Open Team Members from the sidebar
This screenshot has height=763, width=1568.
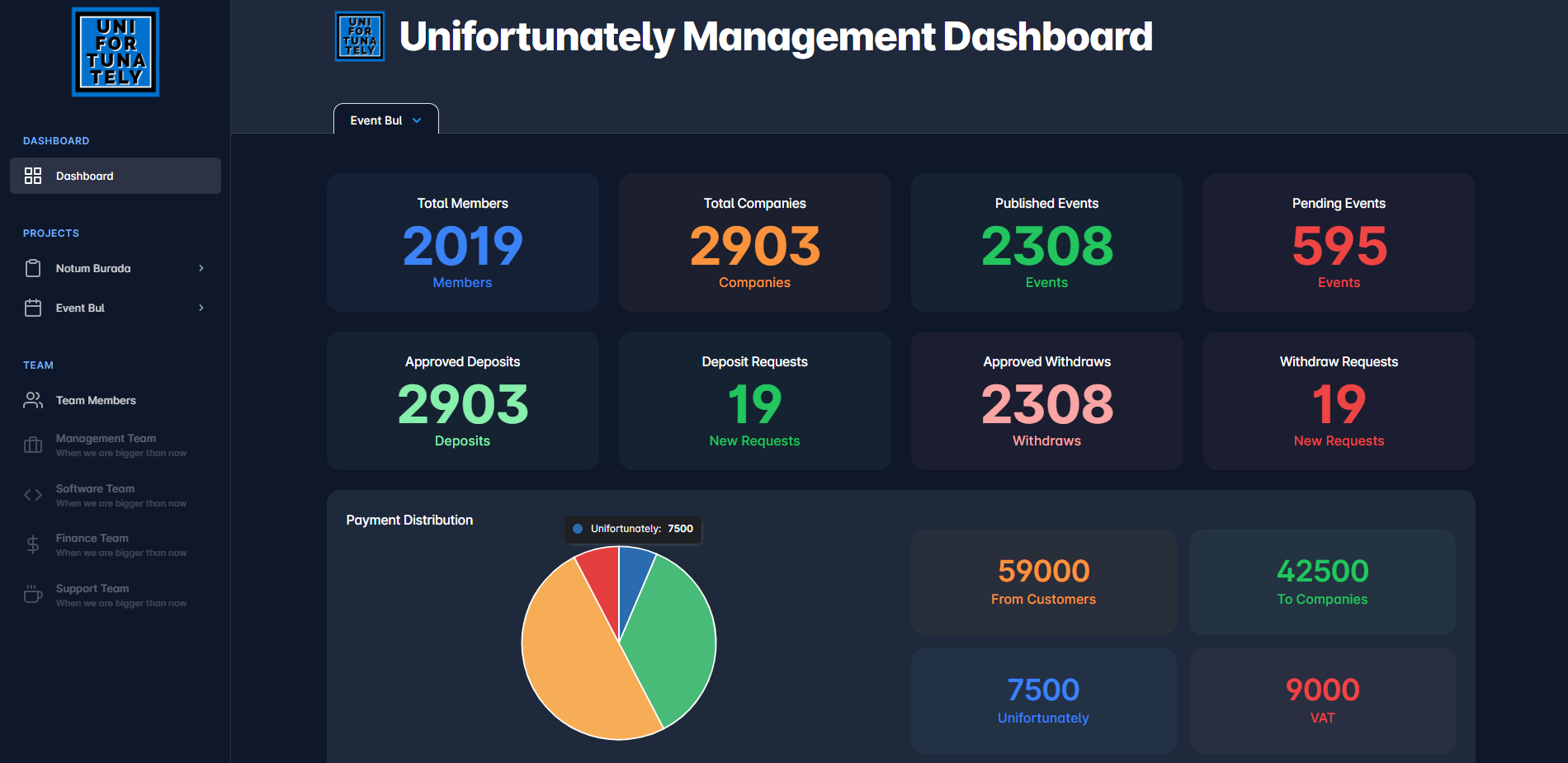96,400
